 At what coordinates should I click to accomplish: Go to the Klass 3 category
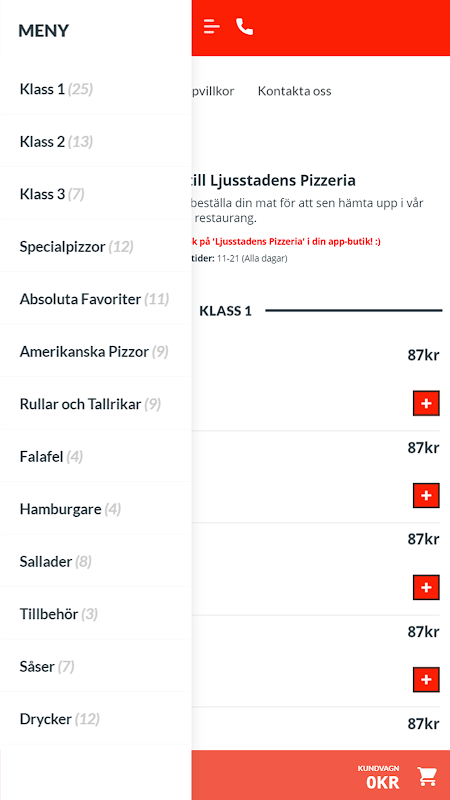(x=95, y=194)
